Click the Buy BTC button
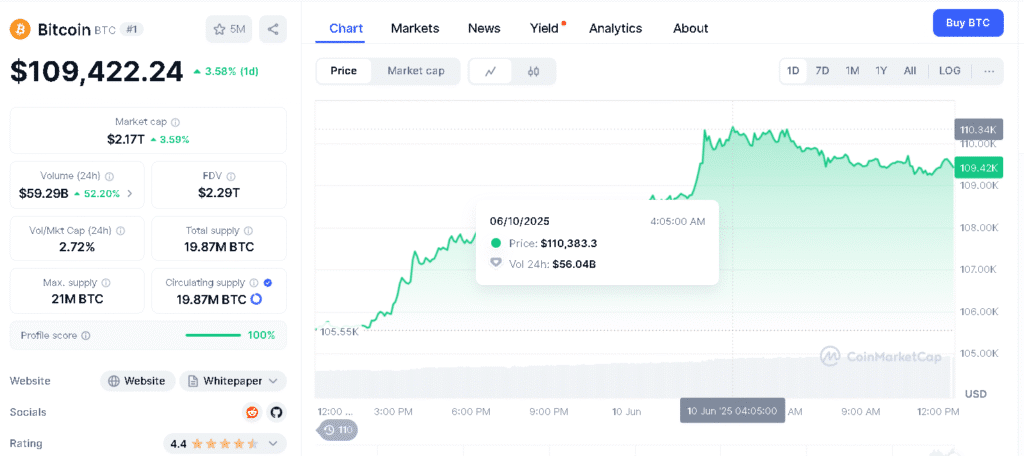The image size is (1024, 456). [967, 23]
